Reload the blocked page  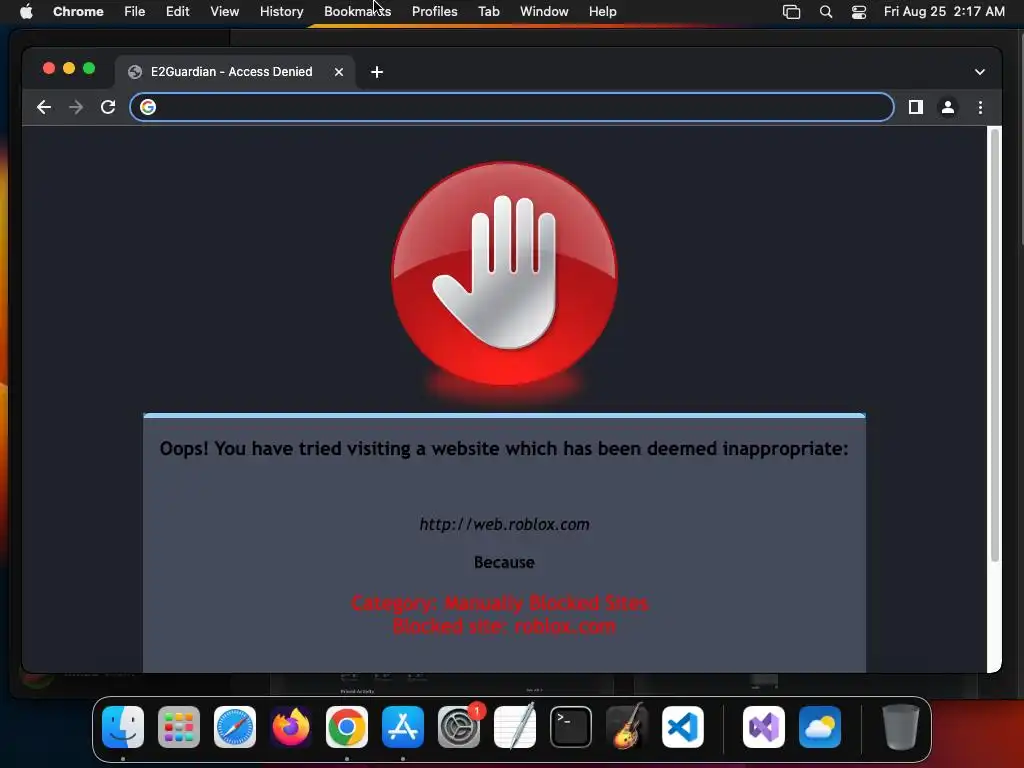[x=108, y=107]
